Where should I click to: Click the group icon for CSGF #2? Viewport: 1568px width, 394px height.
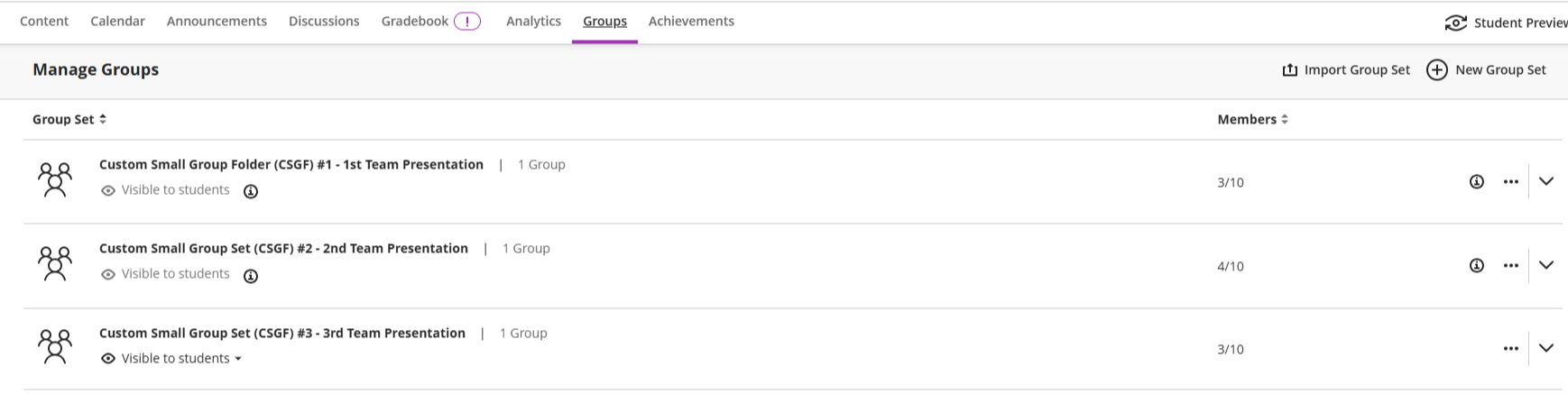[55, 264]
